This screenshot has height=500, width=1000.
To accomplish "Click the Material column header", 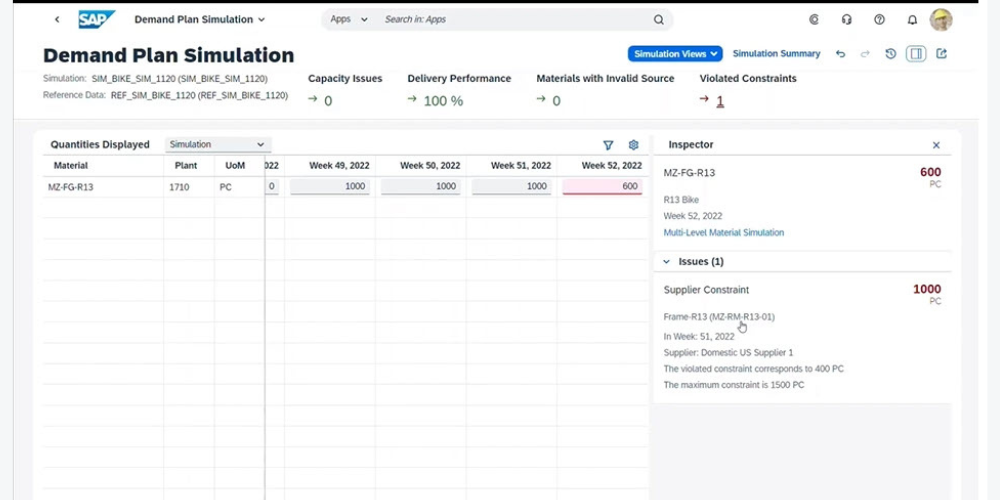I will [71, 166].
